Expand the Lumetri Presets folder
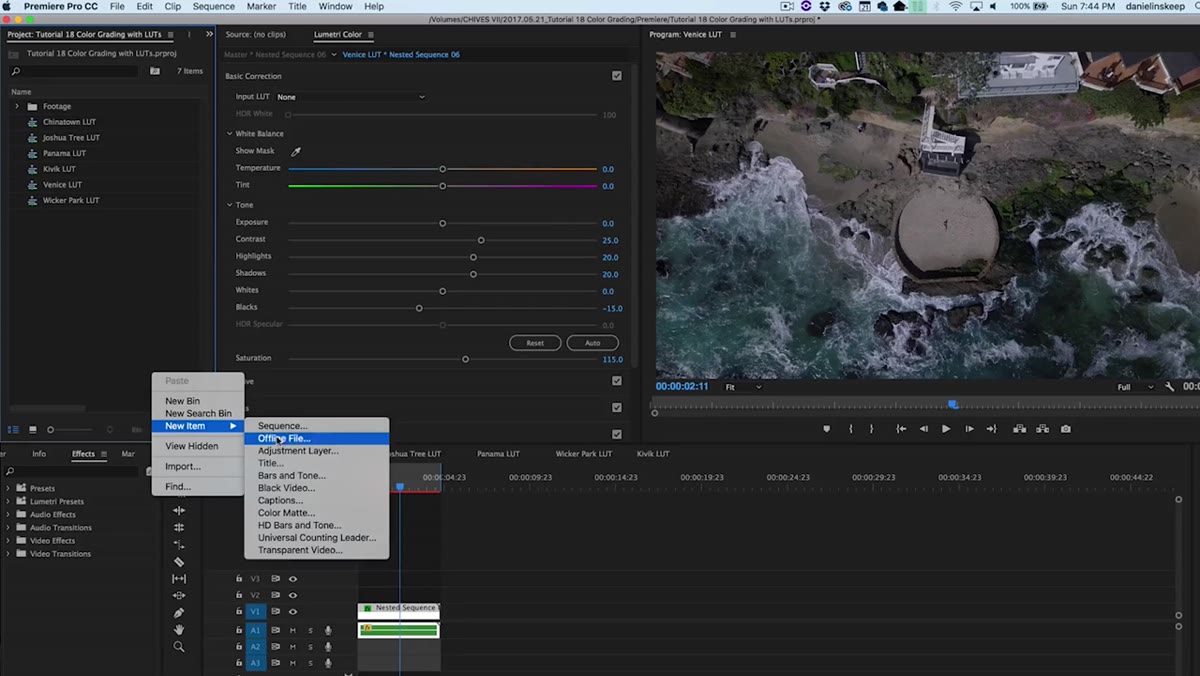Viewport: 1200px width, 676px height. [x=9, y=501]
